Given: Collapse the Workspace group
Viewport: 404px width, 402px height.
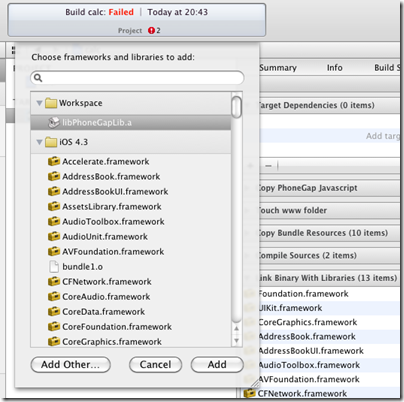Looking at the screenshot, I should point(39,103).
